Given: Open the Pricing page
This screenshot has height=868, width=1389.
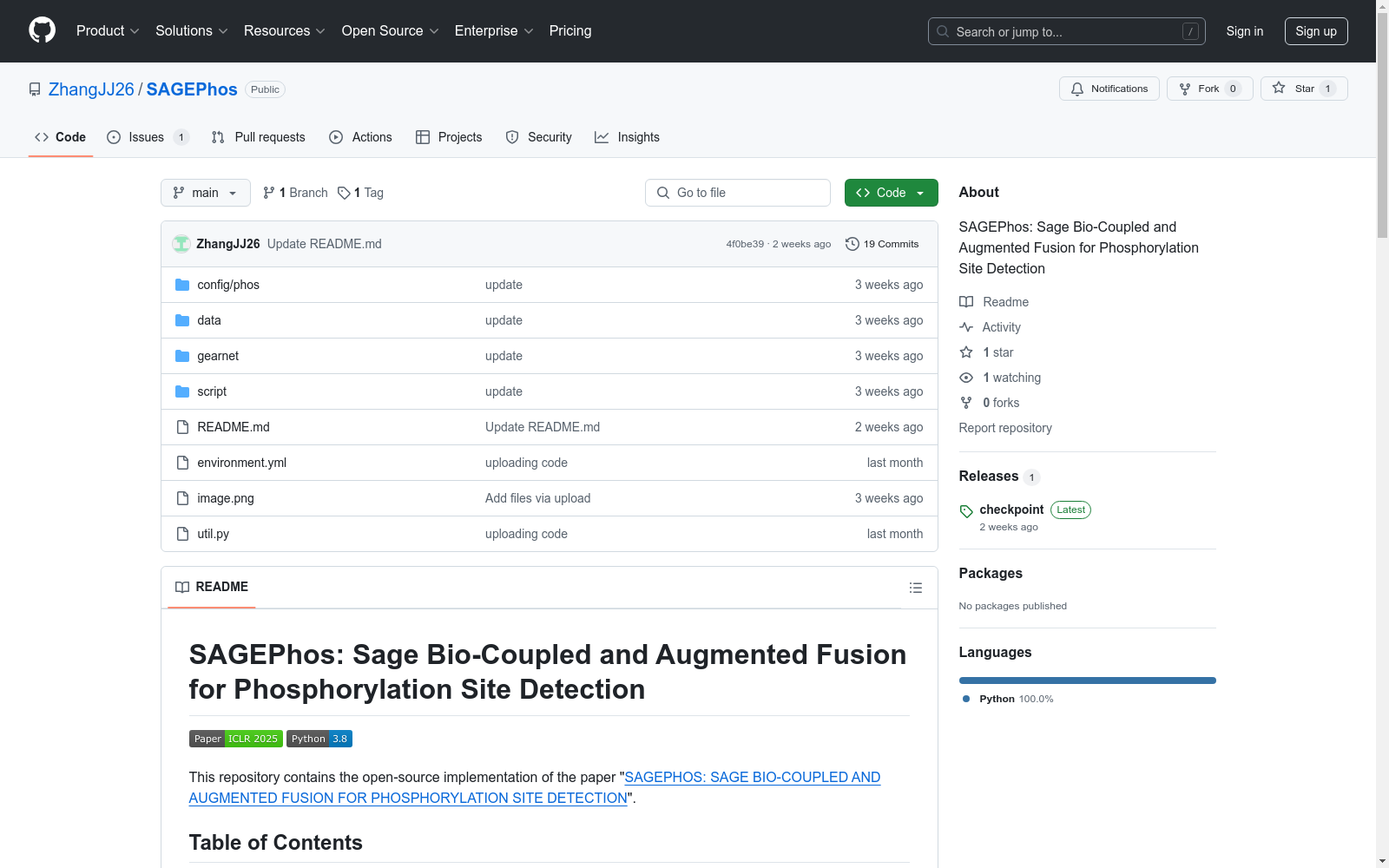Looking at the screenshot, I should (x=570, y=30).
